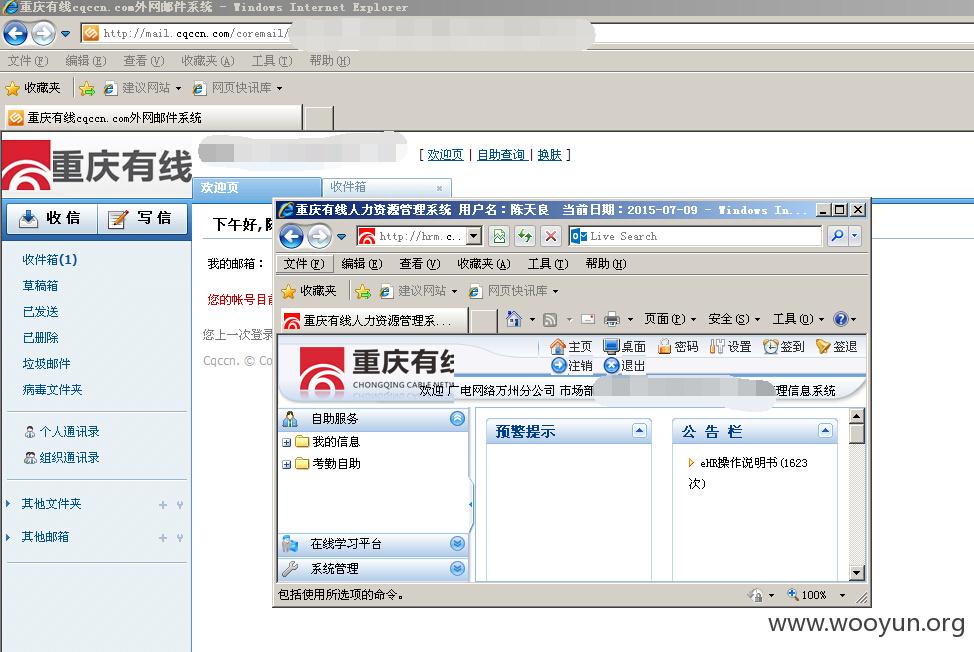This screenshot has width=974, height=652.
Task: Open 文件(F) menu in mail browser window
Action: tap(28, 61)
